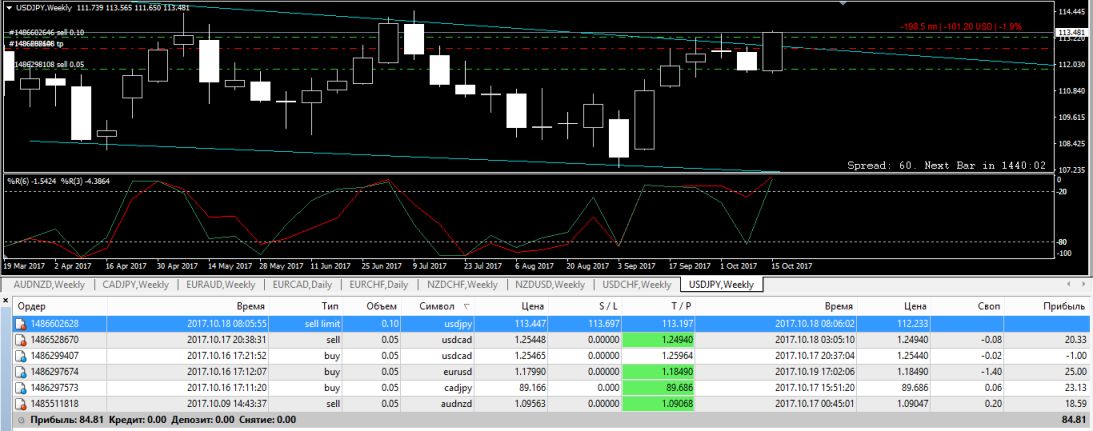The width and height of the screenshot is (1093, 431).
Task: Click the red -198.5 пп loss text on the chart
Action: [x=961, y=27]
